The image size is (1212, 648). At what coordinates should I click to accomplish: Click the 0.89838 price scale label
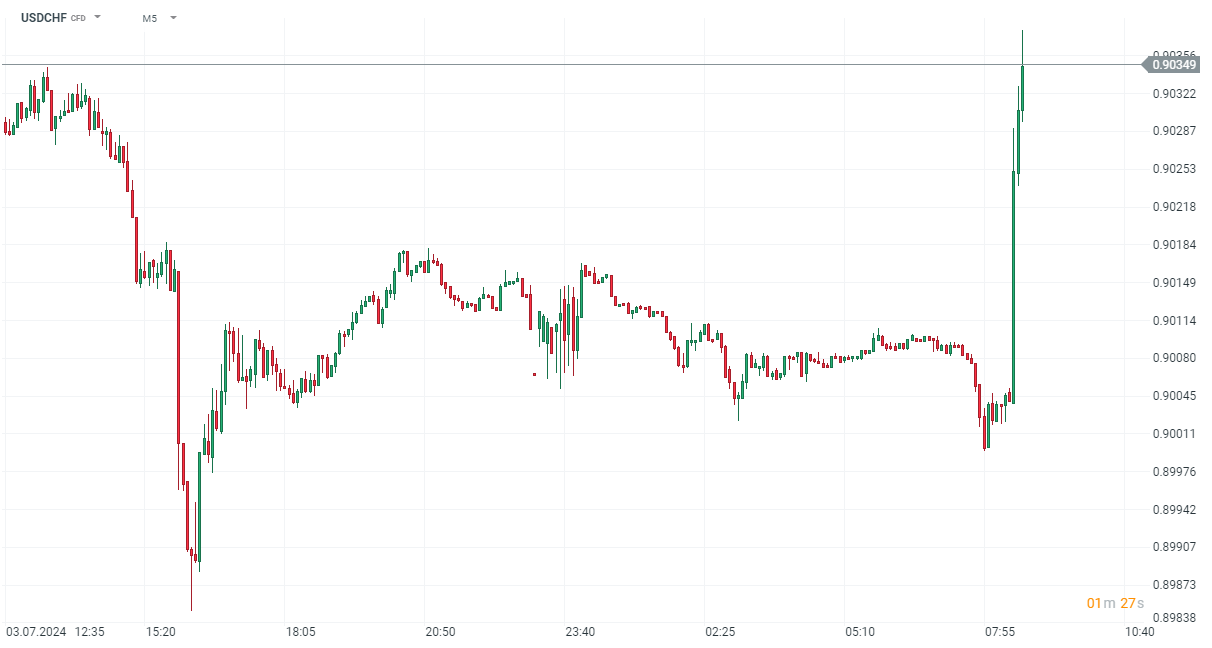pyautogui.click(x=1174, y=620)
